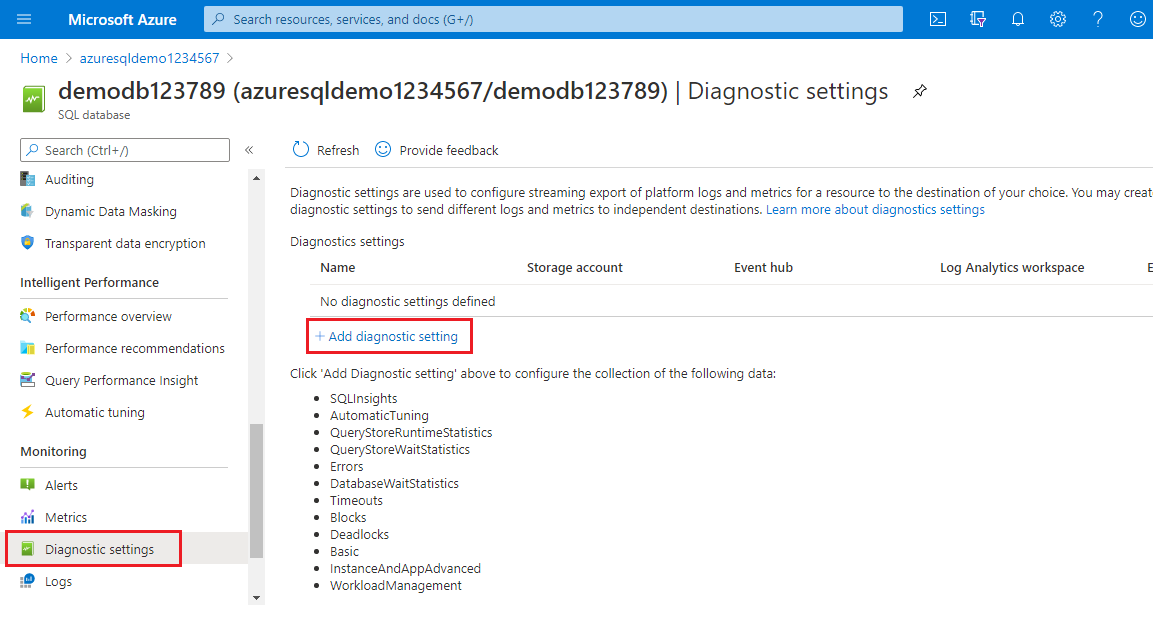Click the Refresh circular arrow icon
1161x621 pixels.
pos(301,150)
